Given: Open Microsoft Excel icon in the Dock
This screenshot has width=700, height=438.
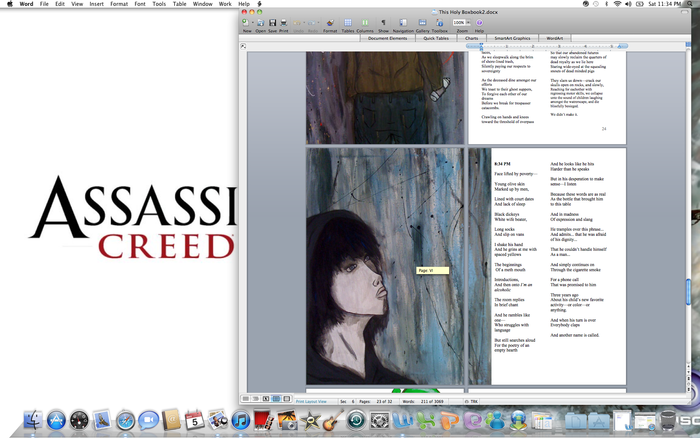Looking at the screenshot, I should (426, 420).
